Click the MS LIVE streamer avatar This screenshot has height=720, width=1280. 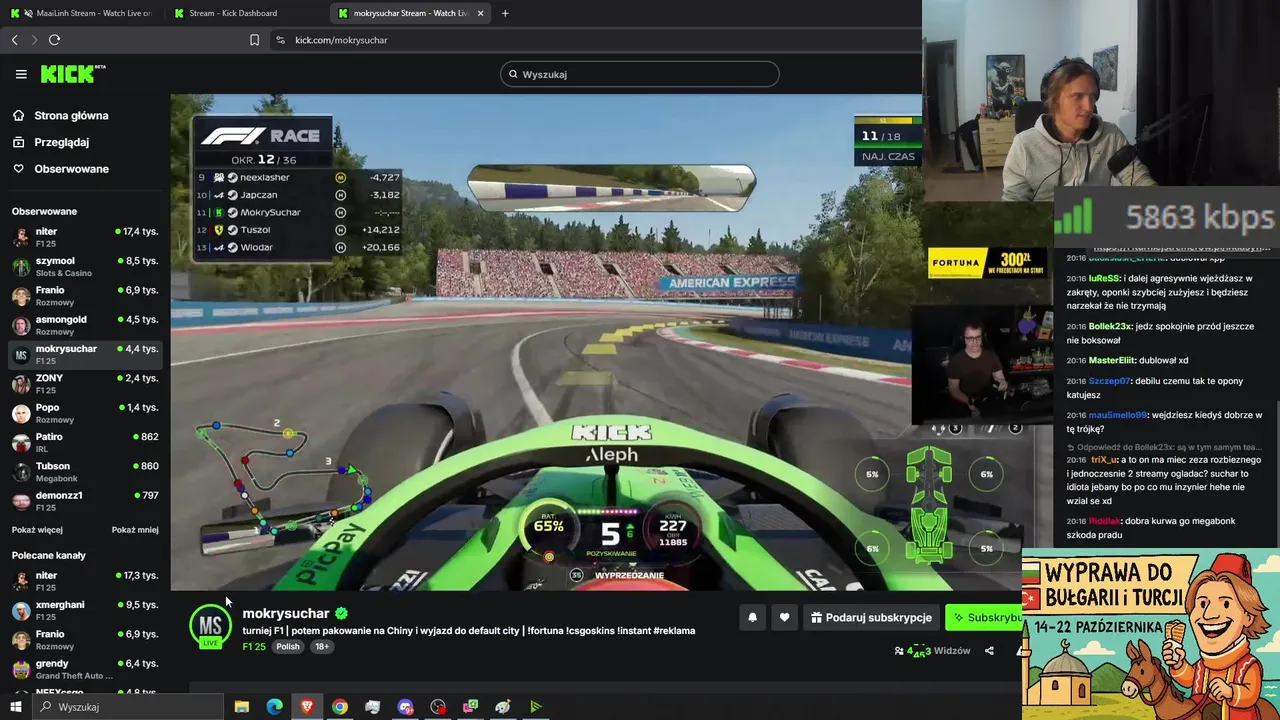210,627
